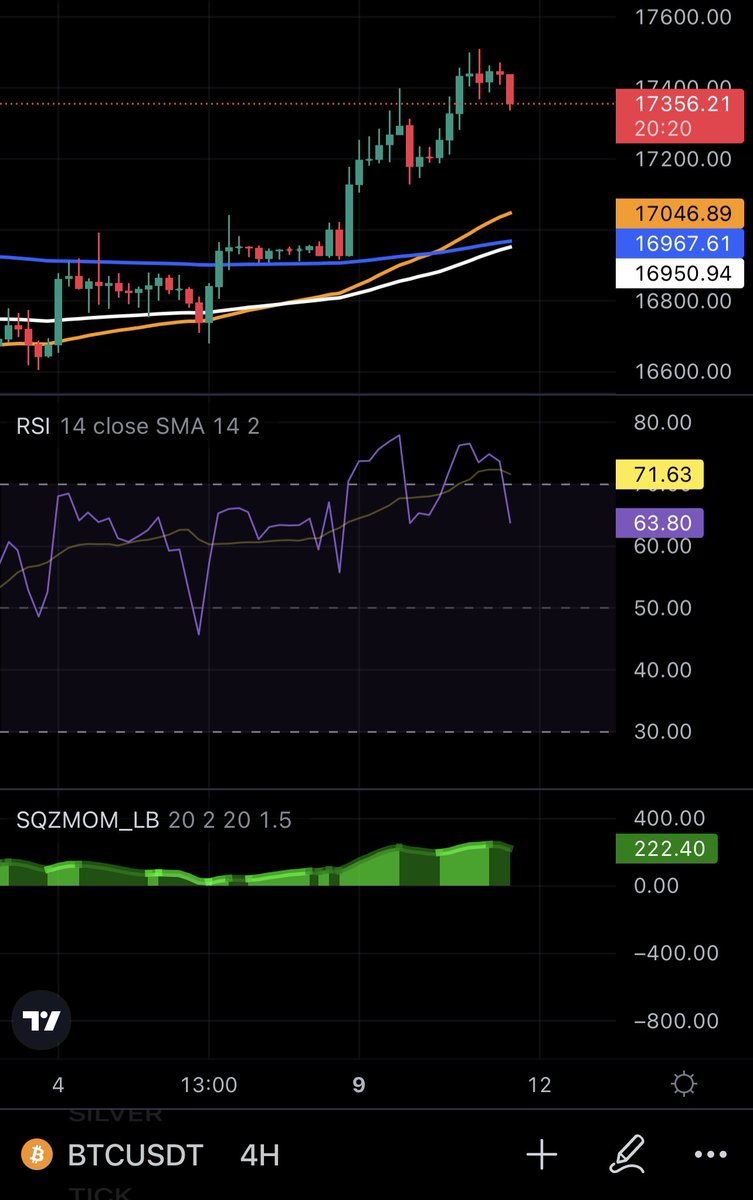Open SQZMOM_LB indicator legend
Screen dimensions: 753x1200
pyautogui.click(x=154, y=820)
